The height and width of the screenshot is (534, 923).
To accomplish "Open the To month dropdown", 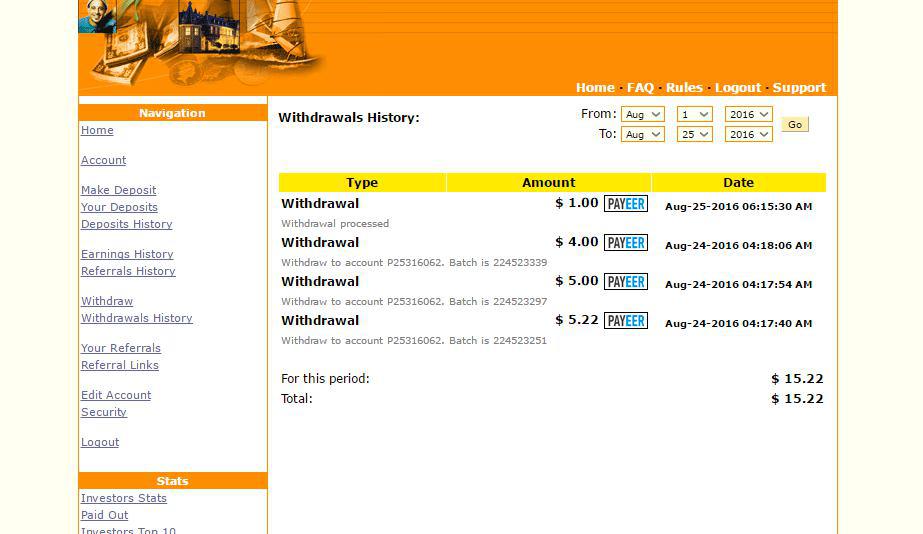I will tap(642, 135).
